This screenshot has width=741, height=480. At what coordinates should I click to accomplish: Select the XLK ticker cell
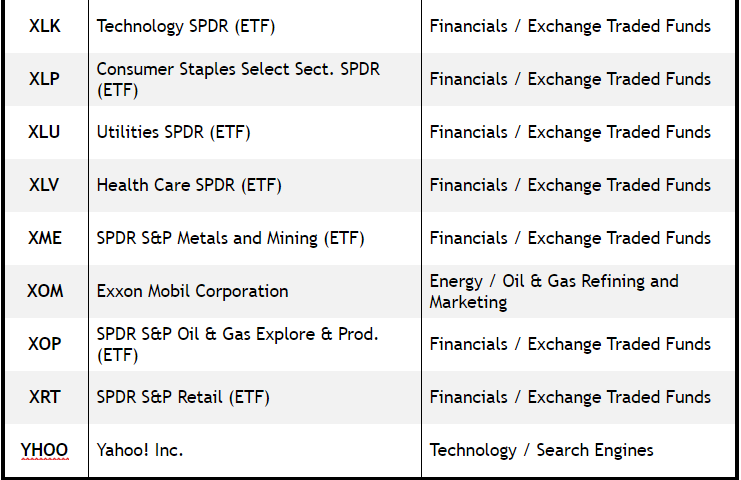point(46,26)
